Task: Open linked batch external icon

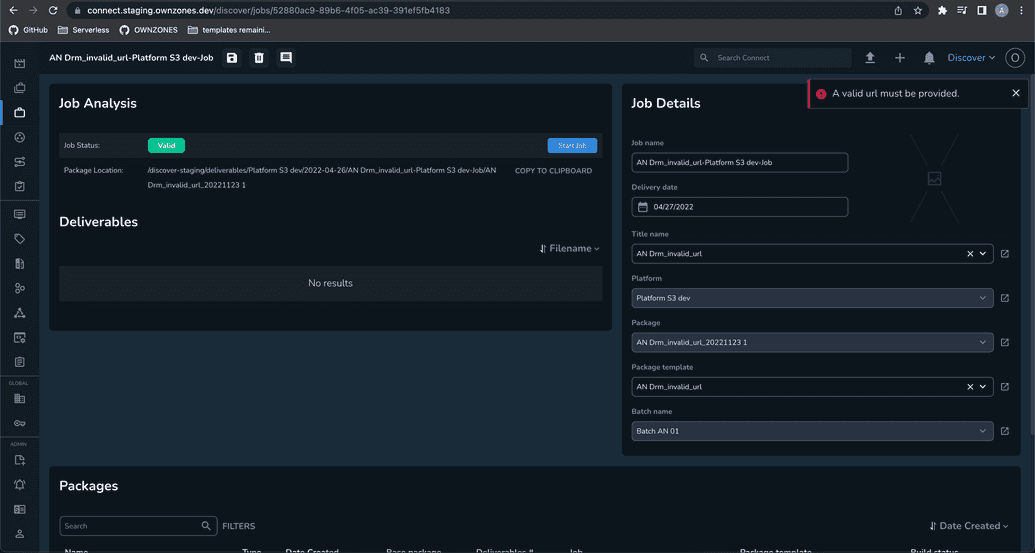Action: (1005, 431)
